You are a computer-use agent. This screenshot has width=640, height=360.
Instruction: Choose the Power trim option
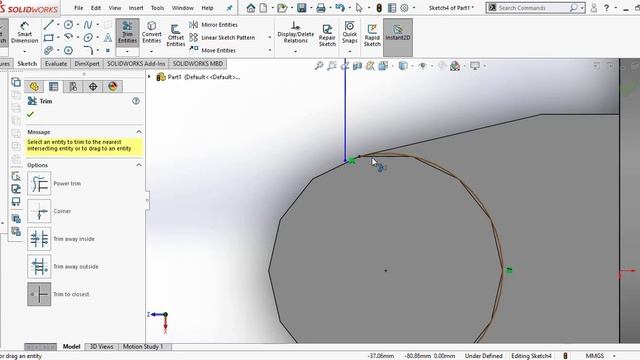point(39,183)
